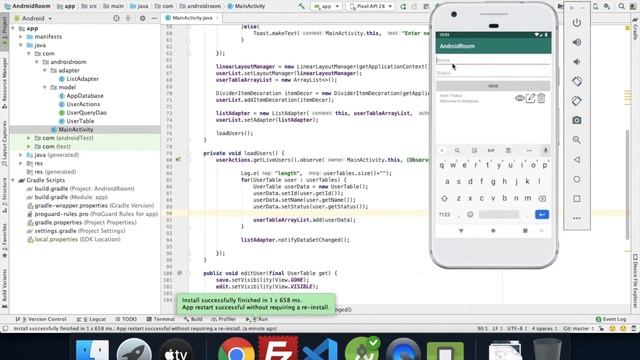
Task: Open Finder from the Dock
Action: (x=93, y=350)
